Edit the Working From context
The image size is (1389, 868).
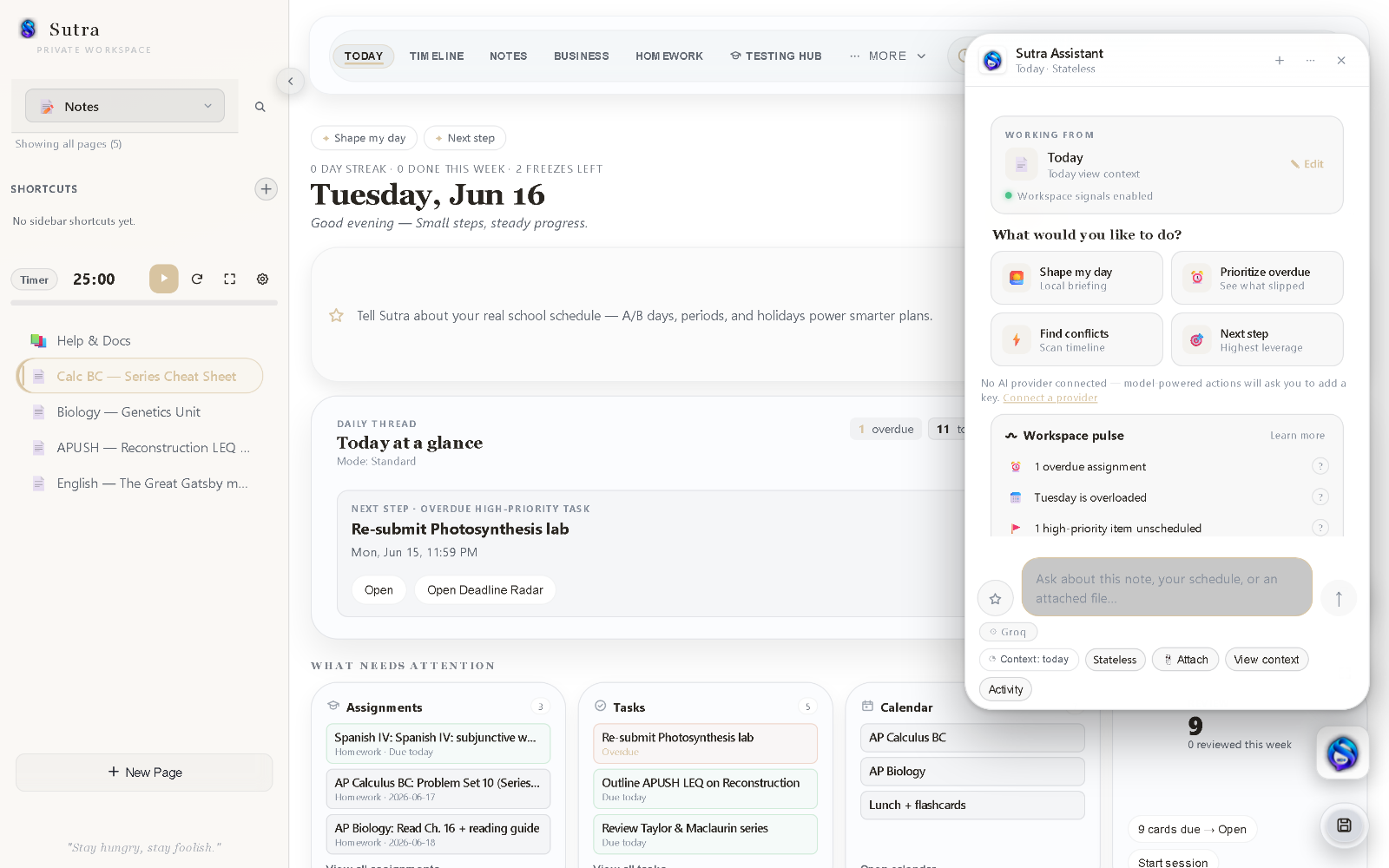pos(1307,164)
